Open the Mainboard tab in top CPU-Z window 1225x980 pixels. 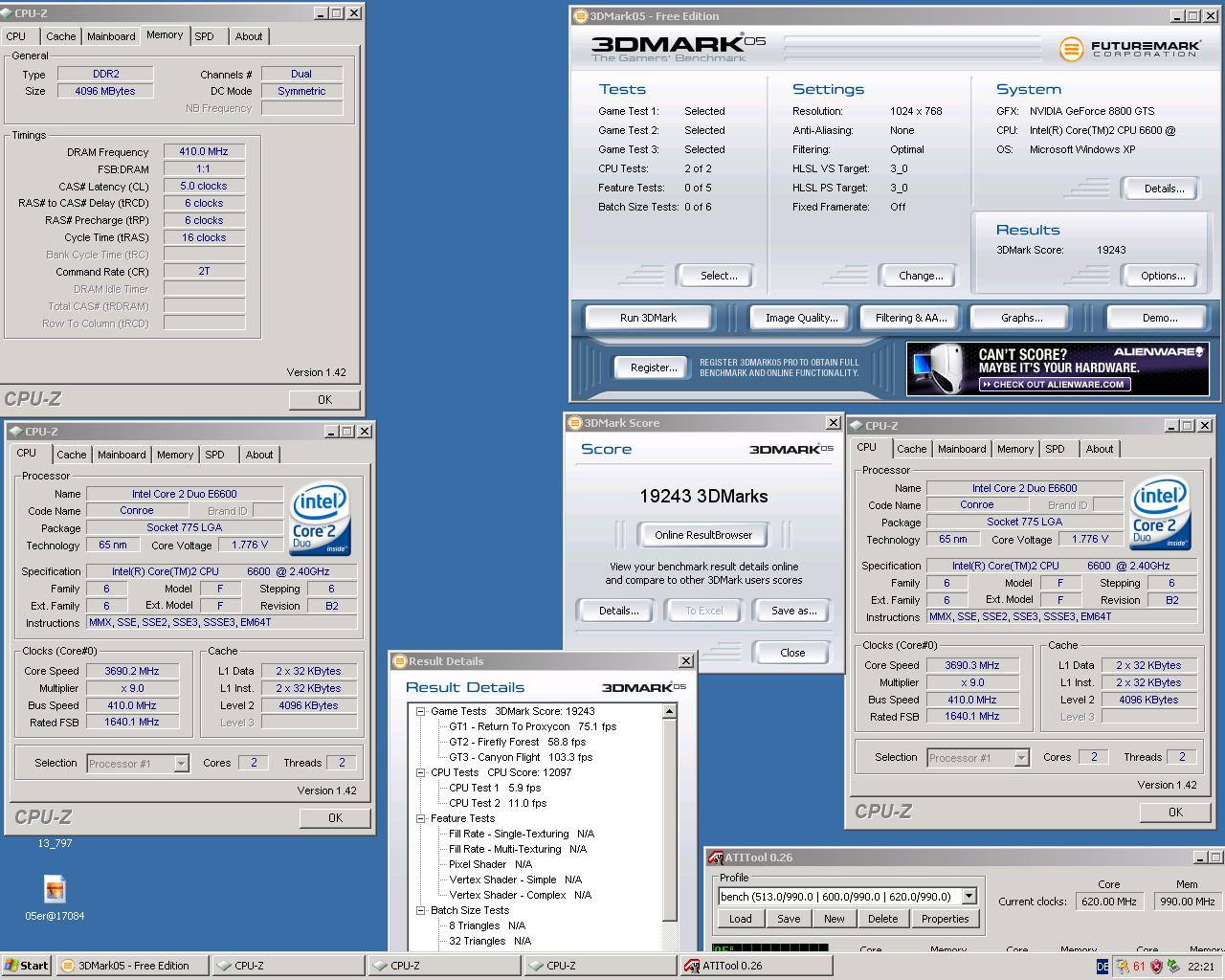coord(111,36)
